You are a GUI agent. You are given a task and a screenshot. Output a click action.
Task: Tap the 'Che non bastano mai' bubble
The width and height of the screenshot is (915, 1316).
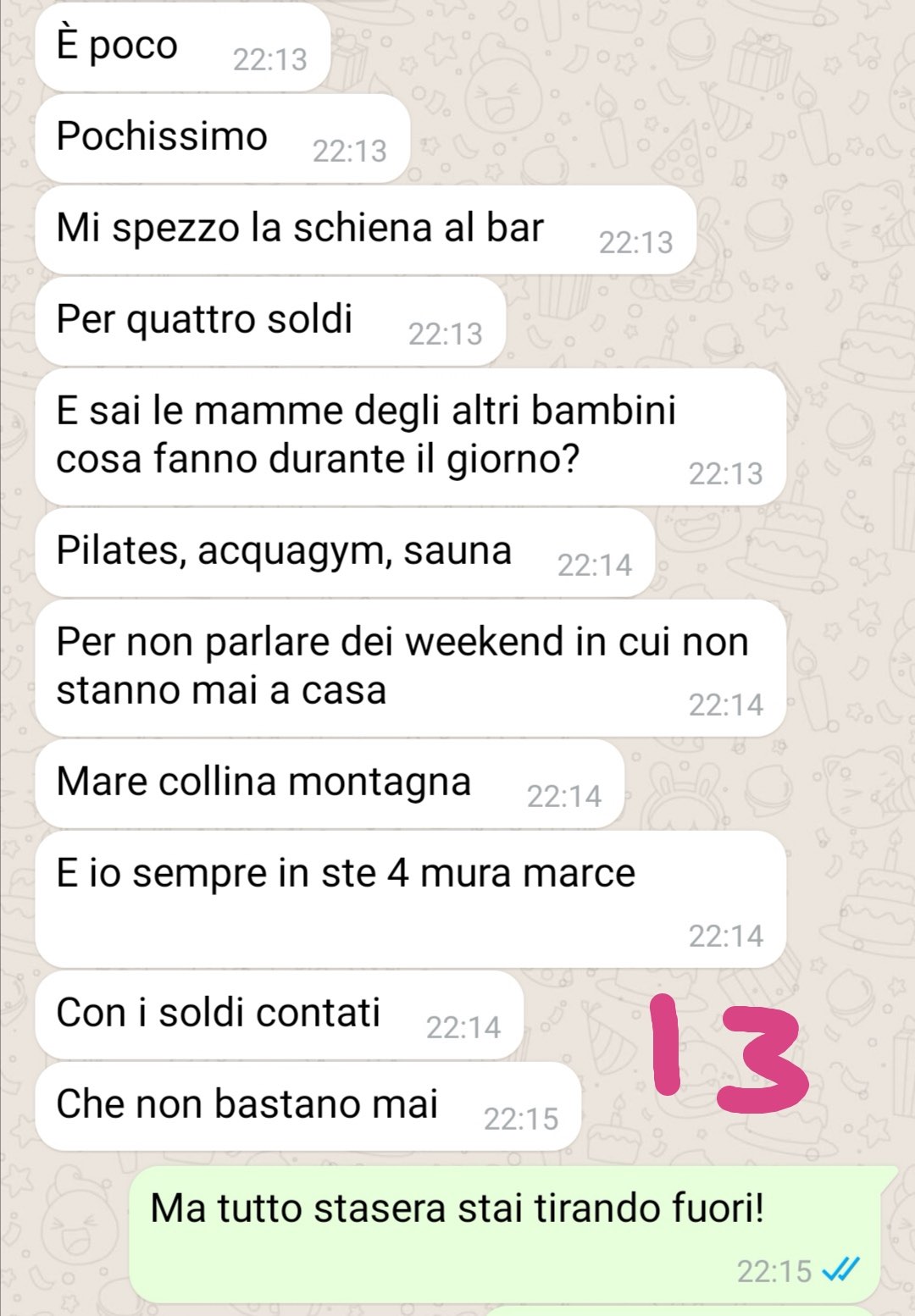(308, 1106)
